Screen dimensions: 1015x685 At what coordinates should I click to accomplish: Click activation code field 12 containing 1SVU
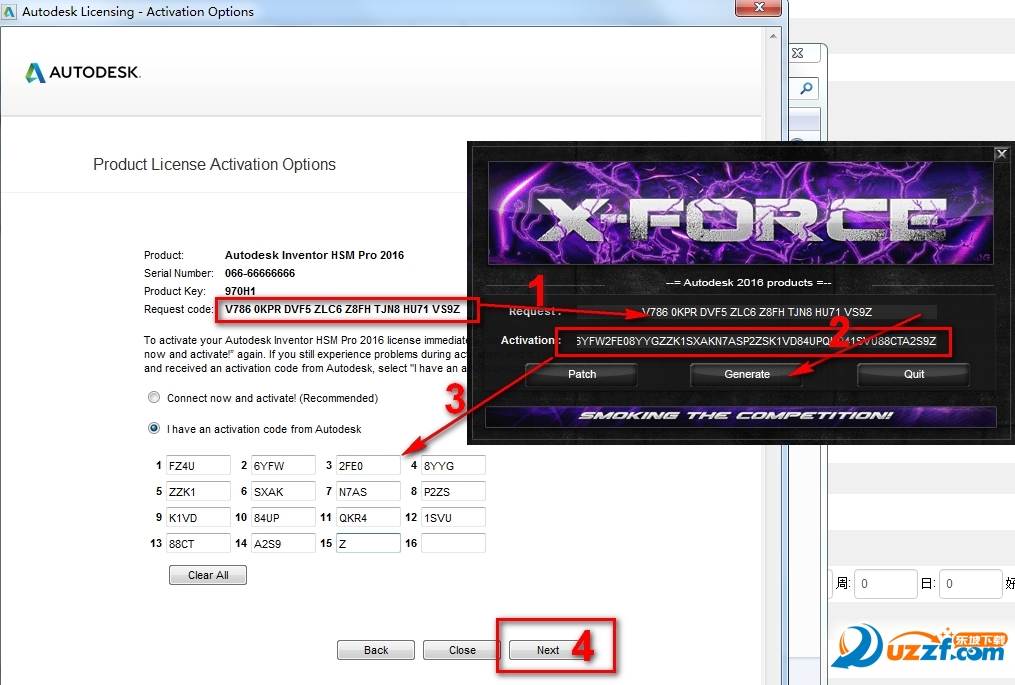coord(453,517)
